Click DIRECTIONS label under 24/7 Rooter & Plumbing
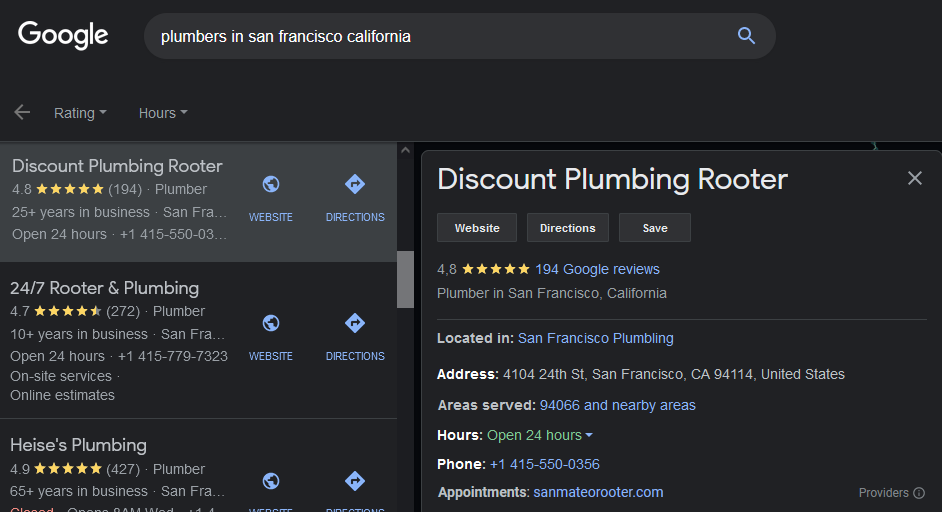Viewport: 942px width, 512px height. click(x=355, y=356)
